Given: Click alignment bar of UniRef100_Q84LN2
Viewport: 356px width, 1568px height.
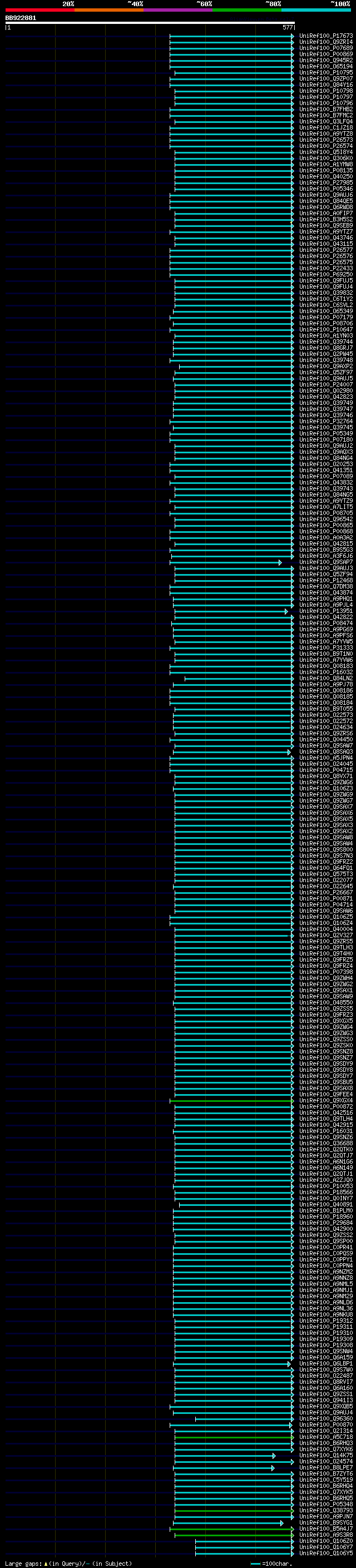Looking at the screenshot, I should (239, 679).
